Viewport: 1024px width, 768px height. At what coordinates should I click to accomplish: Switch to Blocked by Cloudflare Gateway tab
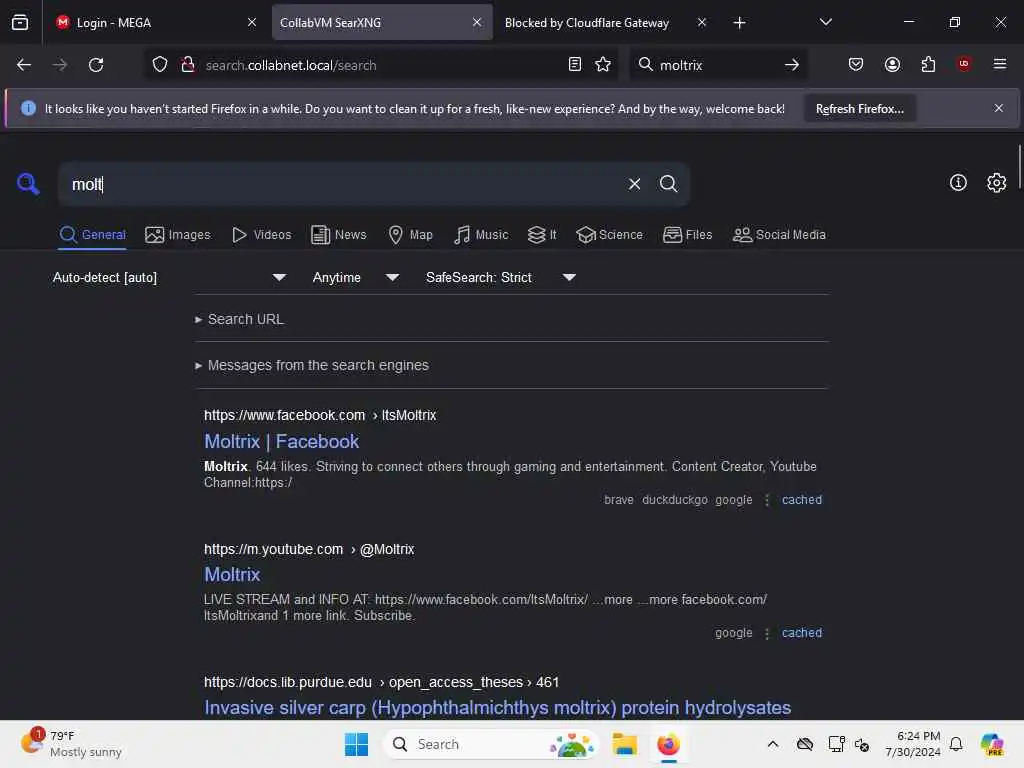click(605, 23)
